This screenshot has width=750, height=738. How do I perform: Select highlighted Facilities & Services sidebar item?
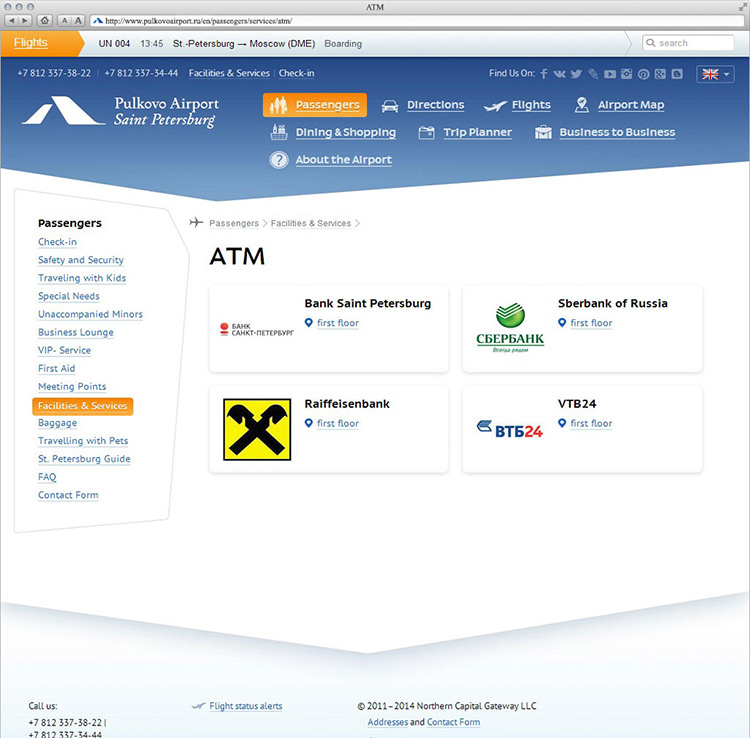point(83,406)
